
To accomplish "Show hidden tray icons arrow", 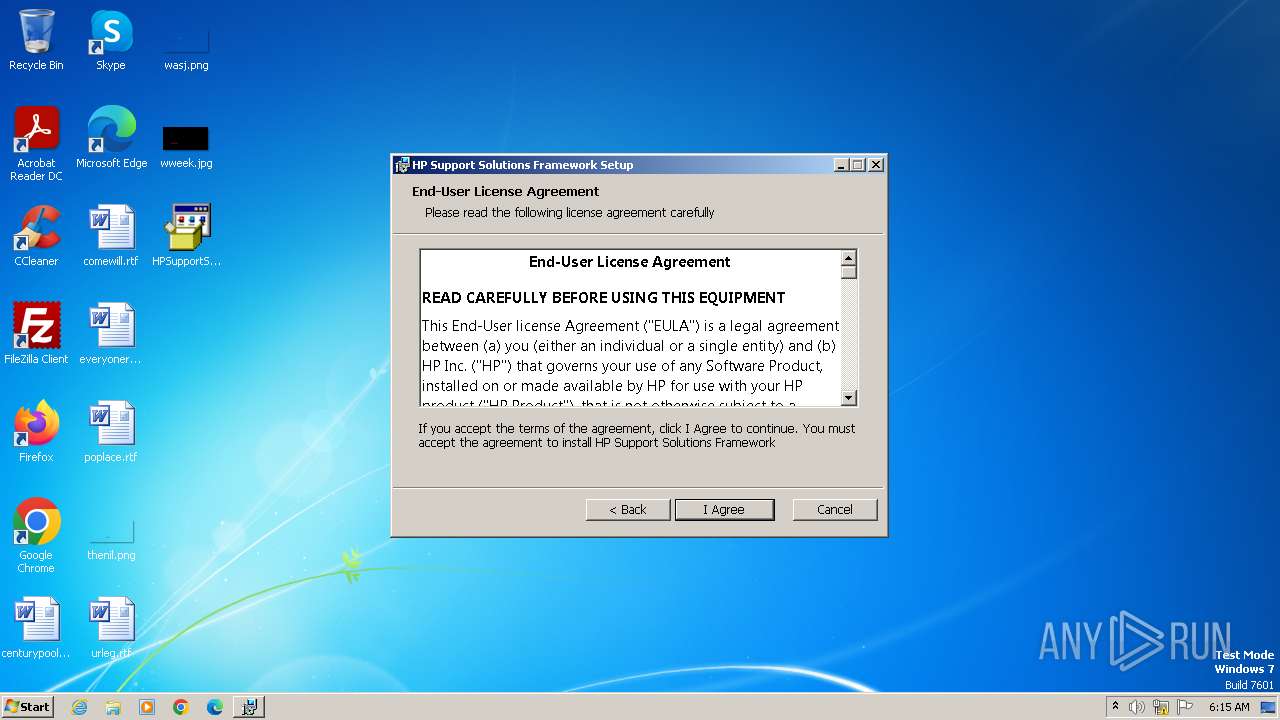I will (1115, 706).
